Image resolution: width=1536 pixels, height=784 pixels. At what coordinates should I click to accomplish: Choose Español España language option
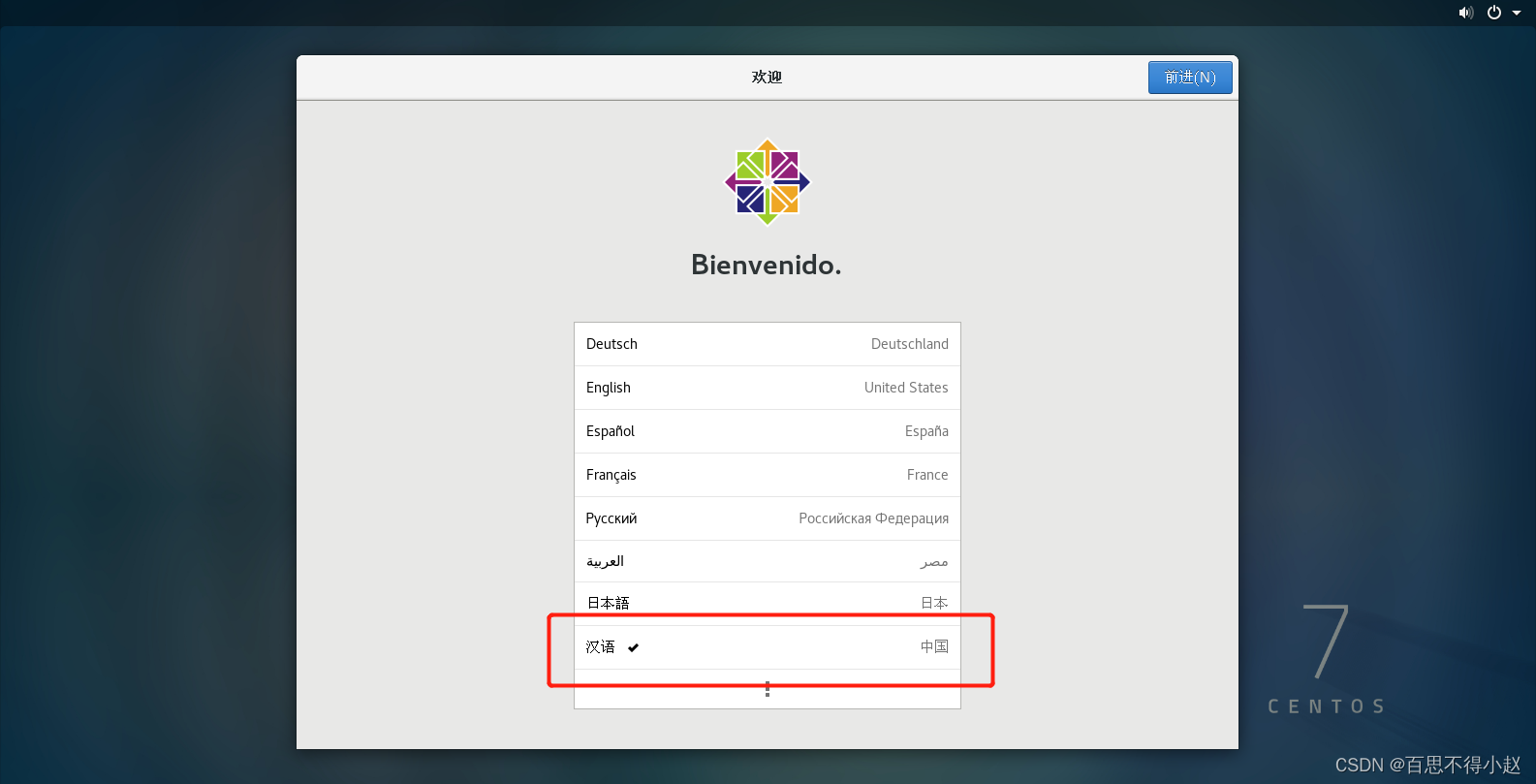pos(768,431)
